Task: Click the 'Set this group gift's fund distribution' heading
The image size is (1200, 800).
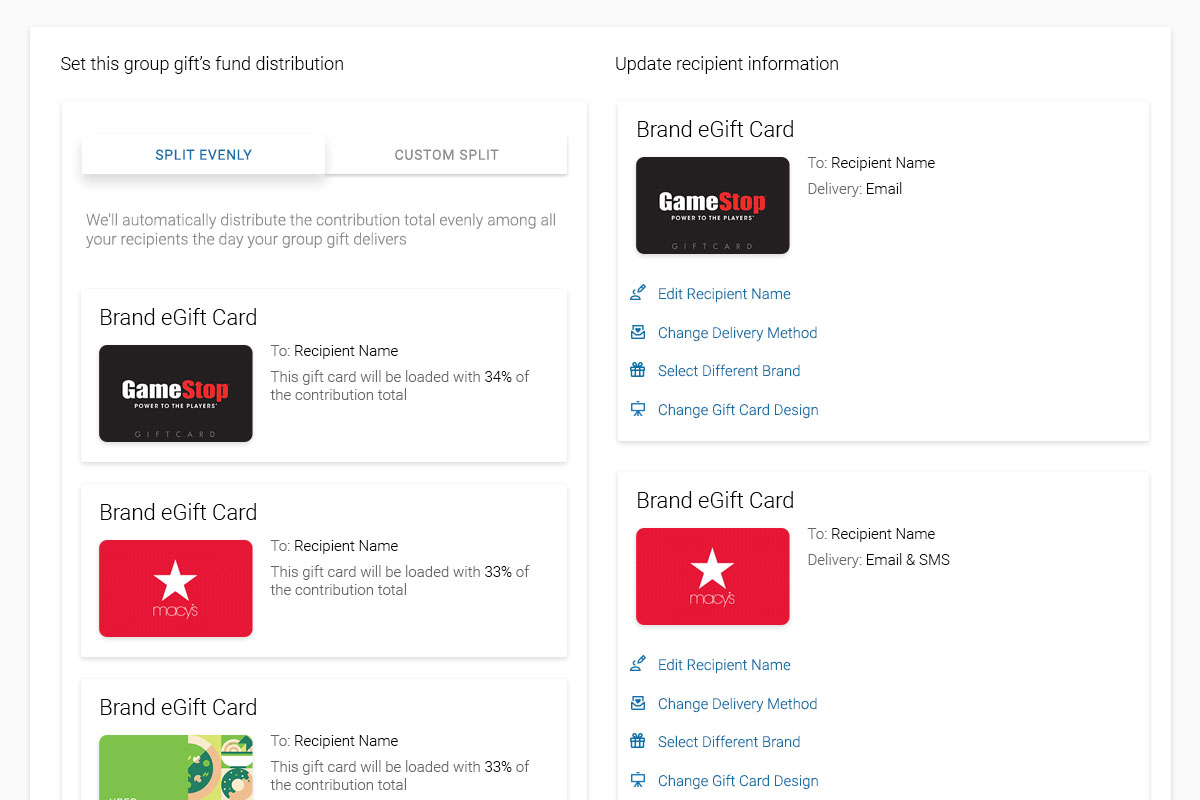Action: [x=202, y=64]
